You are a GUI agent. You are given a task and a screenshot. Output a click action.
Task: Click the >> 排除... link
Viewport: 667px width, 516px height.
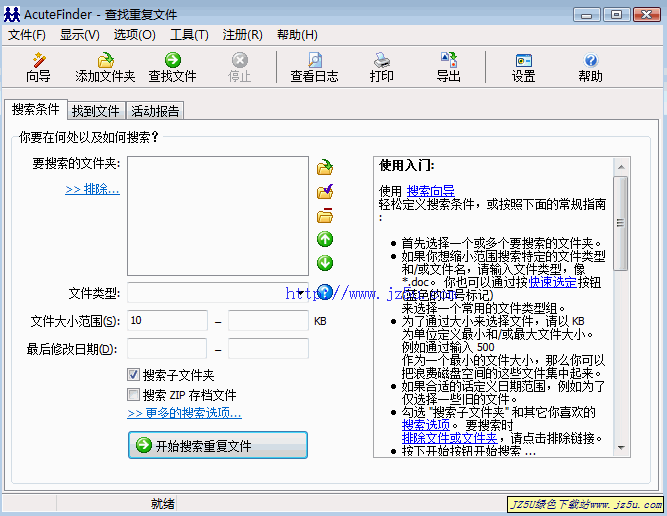click(92, 189)
